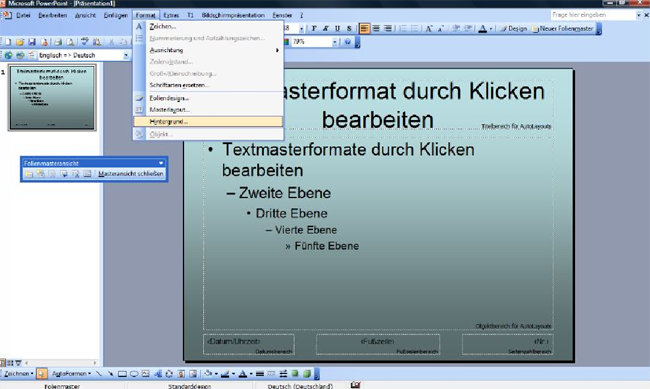This screenshot has width=650, height=389.
Task: Open Folienmasteransicht toolbar options arrow
Action: coord(161,163)
